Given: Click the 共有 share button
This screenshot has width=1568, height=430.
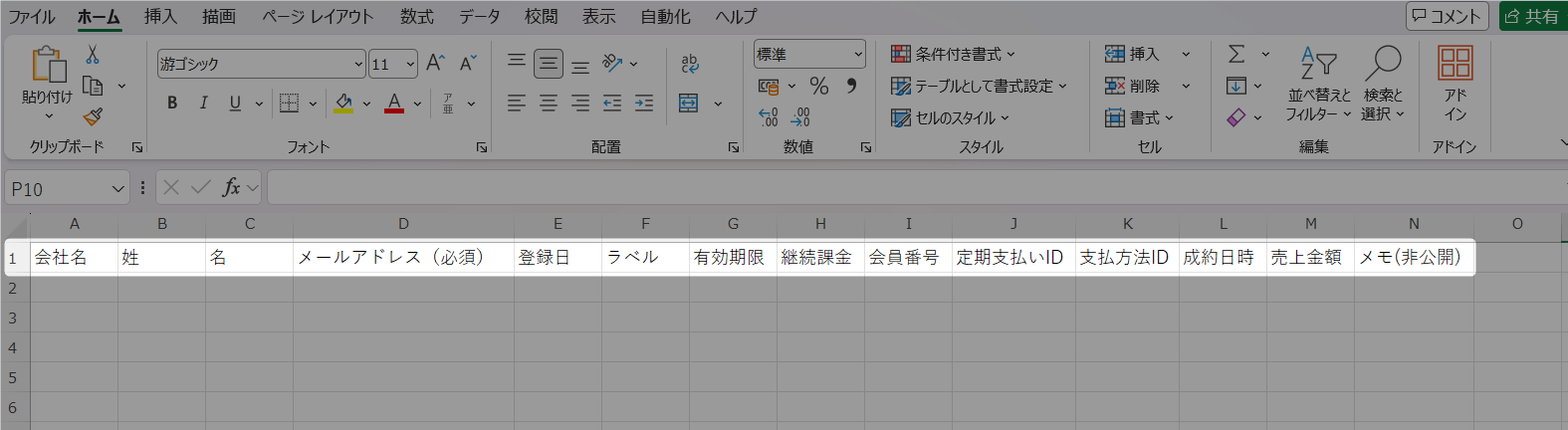Looking at the screenshot, I should tap(1532, 16).
